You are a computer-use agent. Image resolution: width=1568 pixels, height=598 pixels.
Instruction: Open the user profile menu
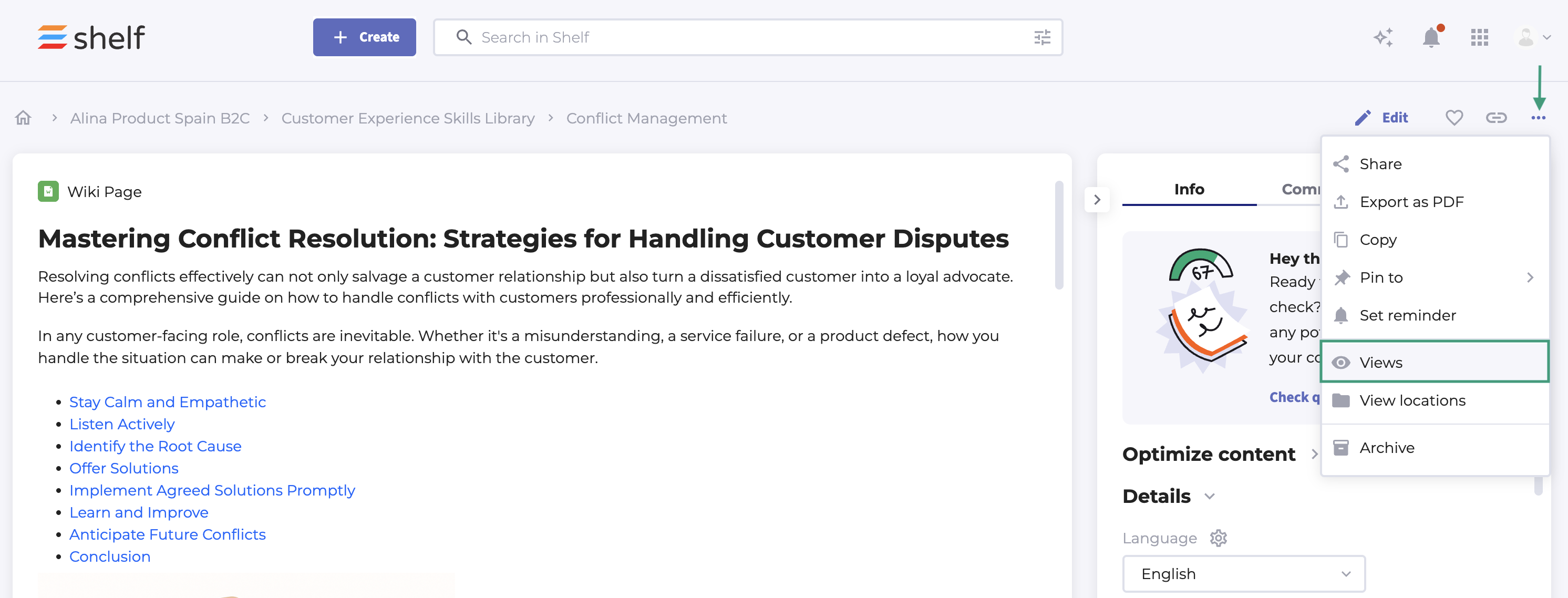1532,38
